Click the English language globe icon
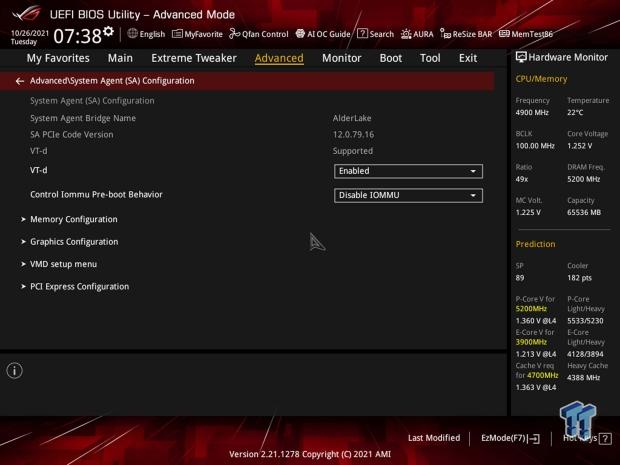 (132, 34)
